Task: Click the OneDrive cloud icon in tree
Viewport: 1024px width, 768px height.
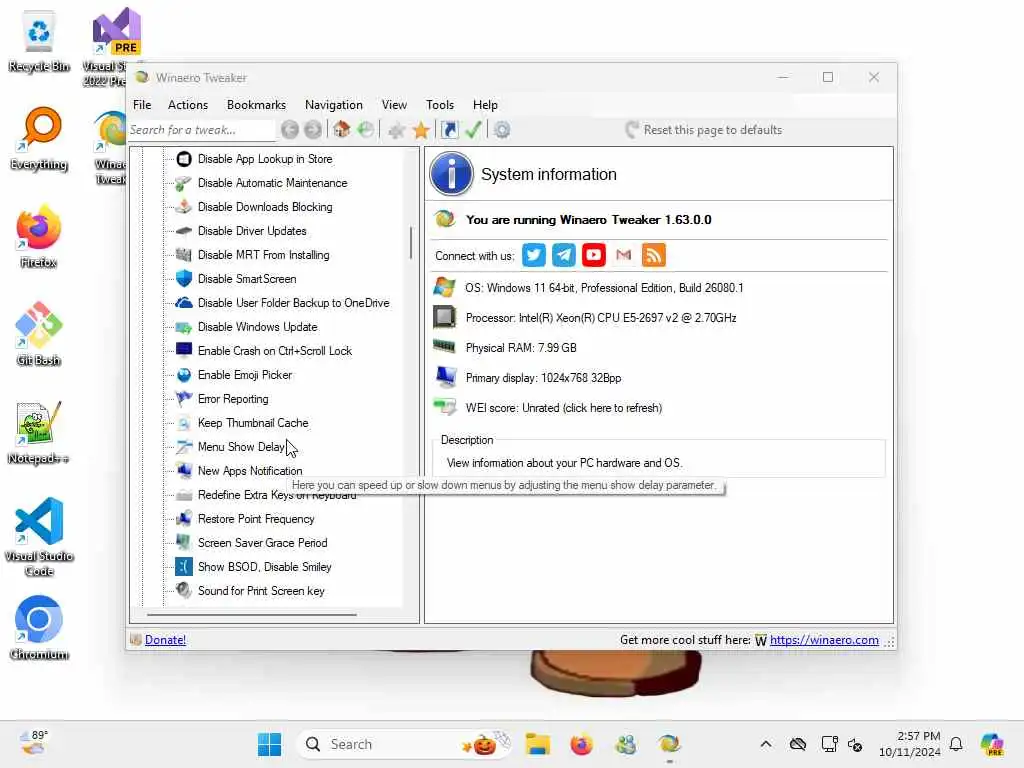Action: (x=184, y=303)
